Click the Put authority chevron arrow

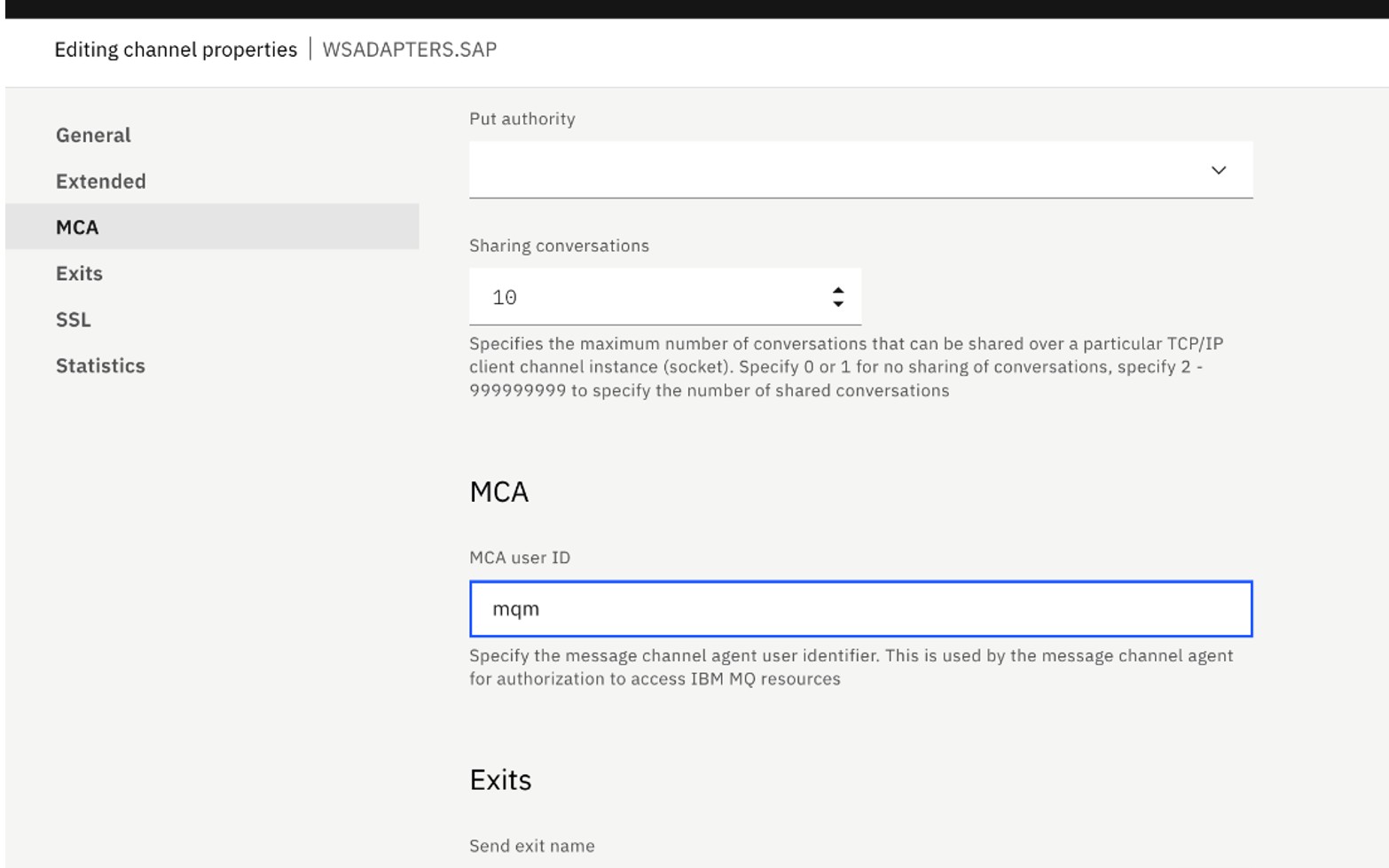(x=1218, y=169)
